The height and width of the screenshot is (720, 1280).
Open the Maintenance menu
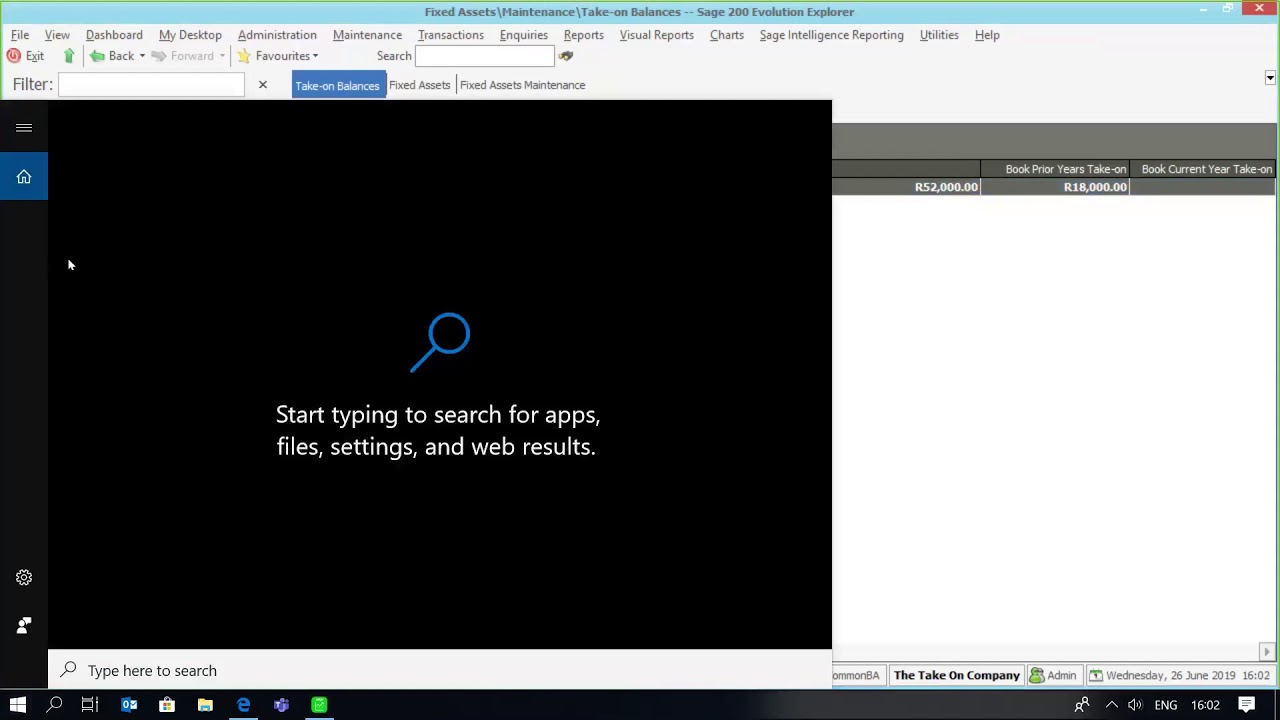click(x=367, y=35)
